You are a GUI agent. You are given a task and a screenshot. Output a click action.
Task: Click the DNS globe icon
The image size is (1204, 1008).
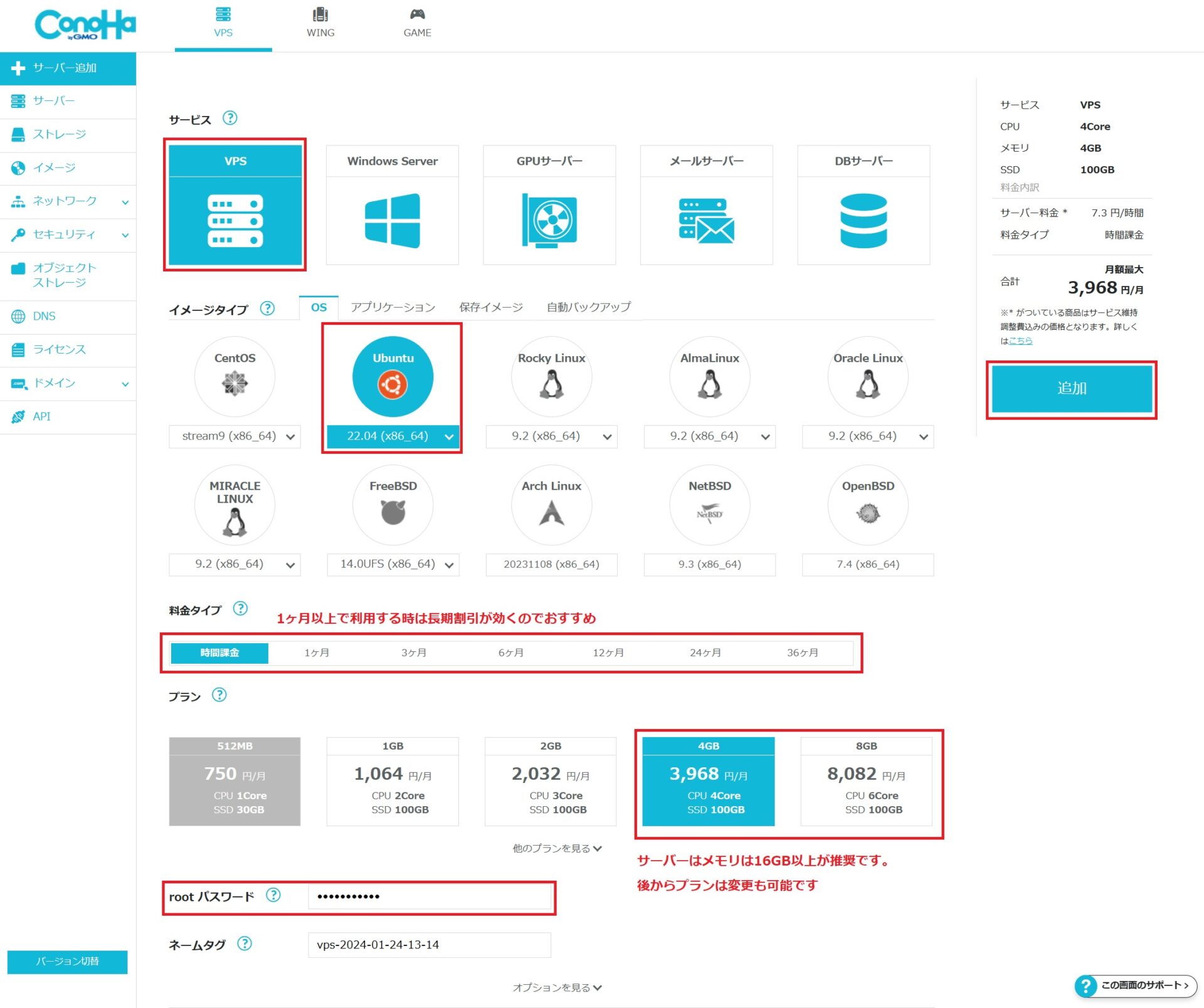tap(18, 316)
